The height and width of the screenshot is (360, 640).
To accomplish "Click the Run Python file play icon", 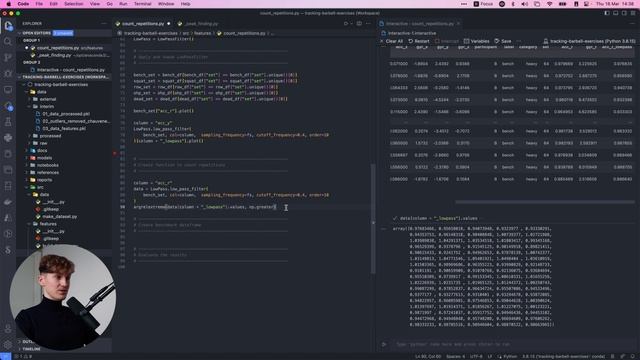I will pos(346,24).
